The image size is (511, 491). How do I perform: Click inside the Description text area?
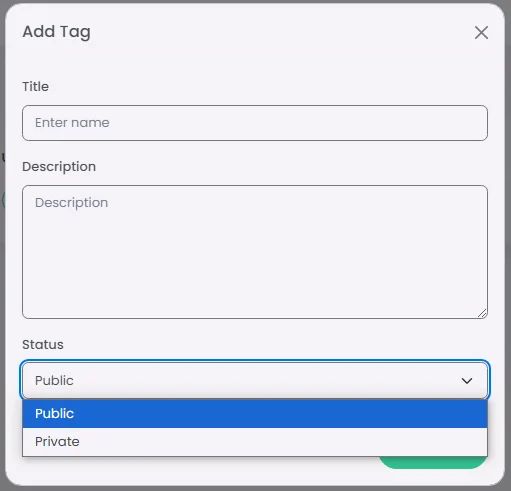pyautogui.click(x=255, y=252)
